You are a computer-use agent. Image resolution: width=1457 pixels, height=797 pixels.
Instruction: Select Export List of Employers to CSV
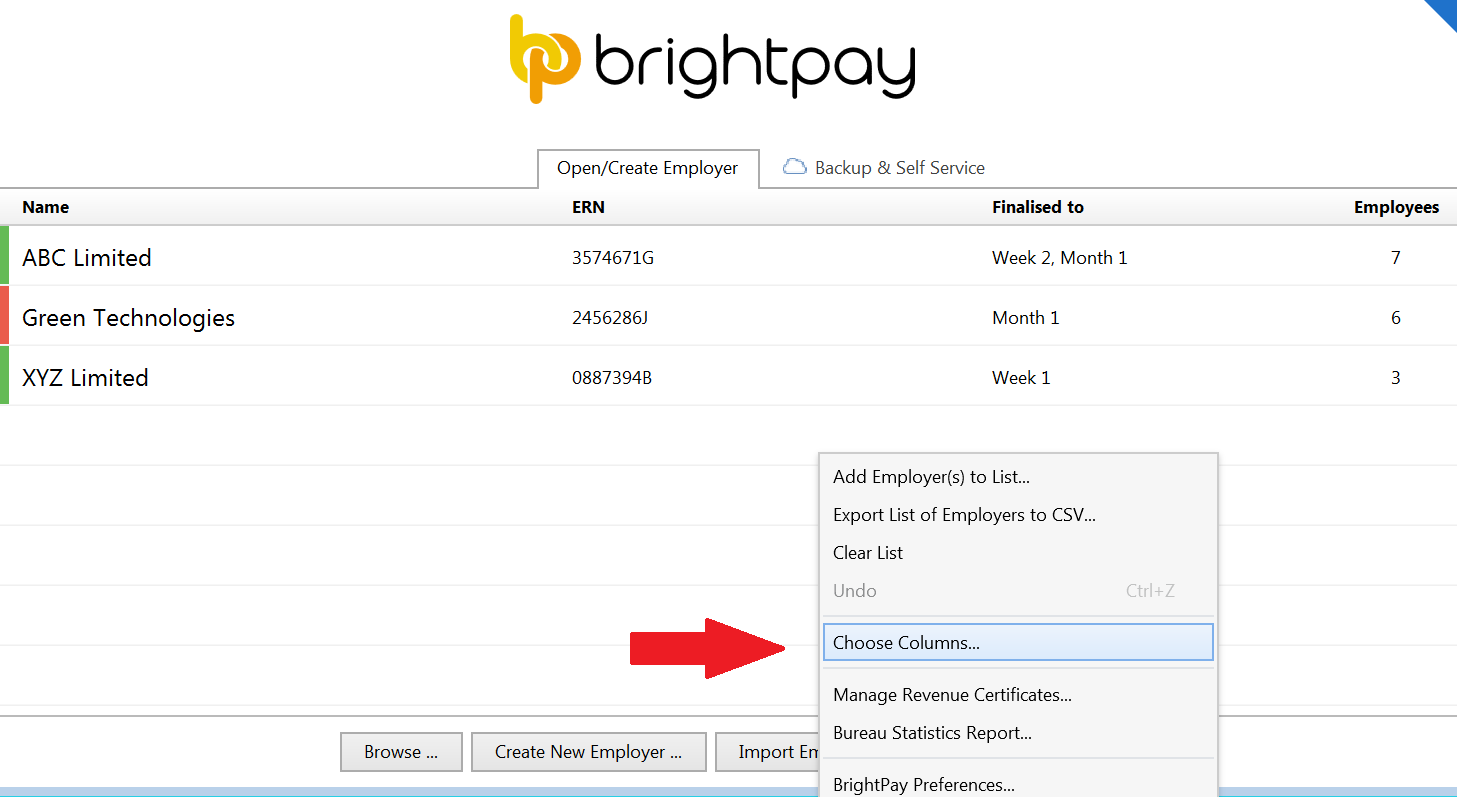(1018, 515)
